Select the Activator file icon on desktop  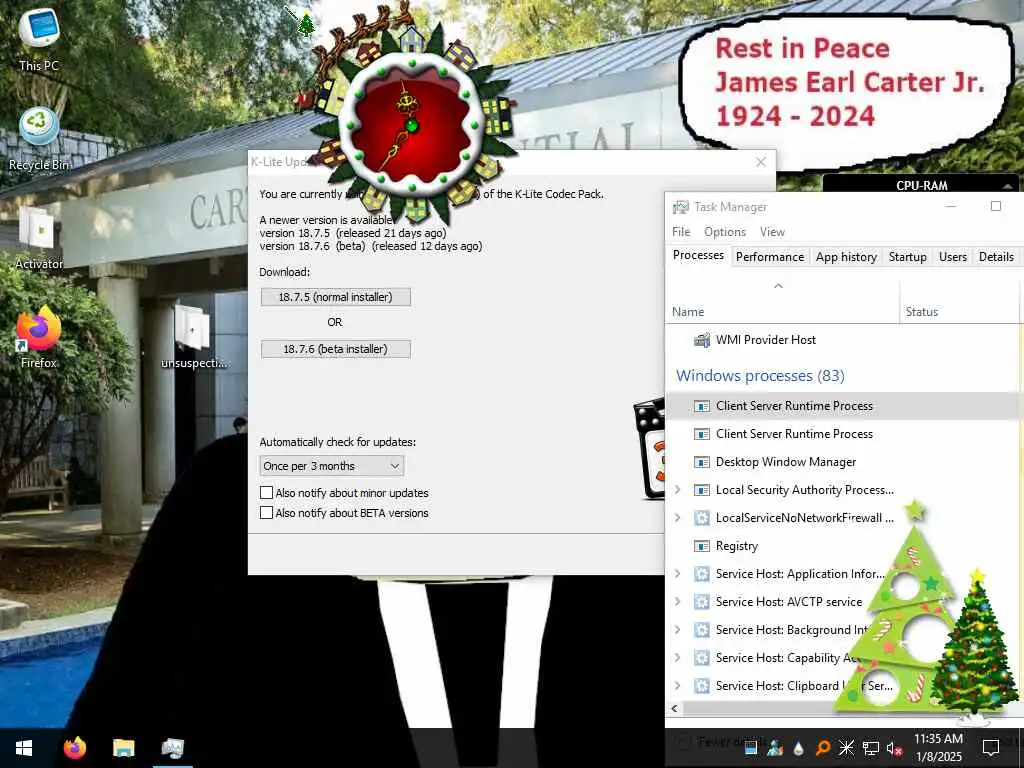[x=39, y=238]
